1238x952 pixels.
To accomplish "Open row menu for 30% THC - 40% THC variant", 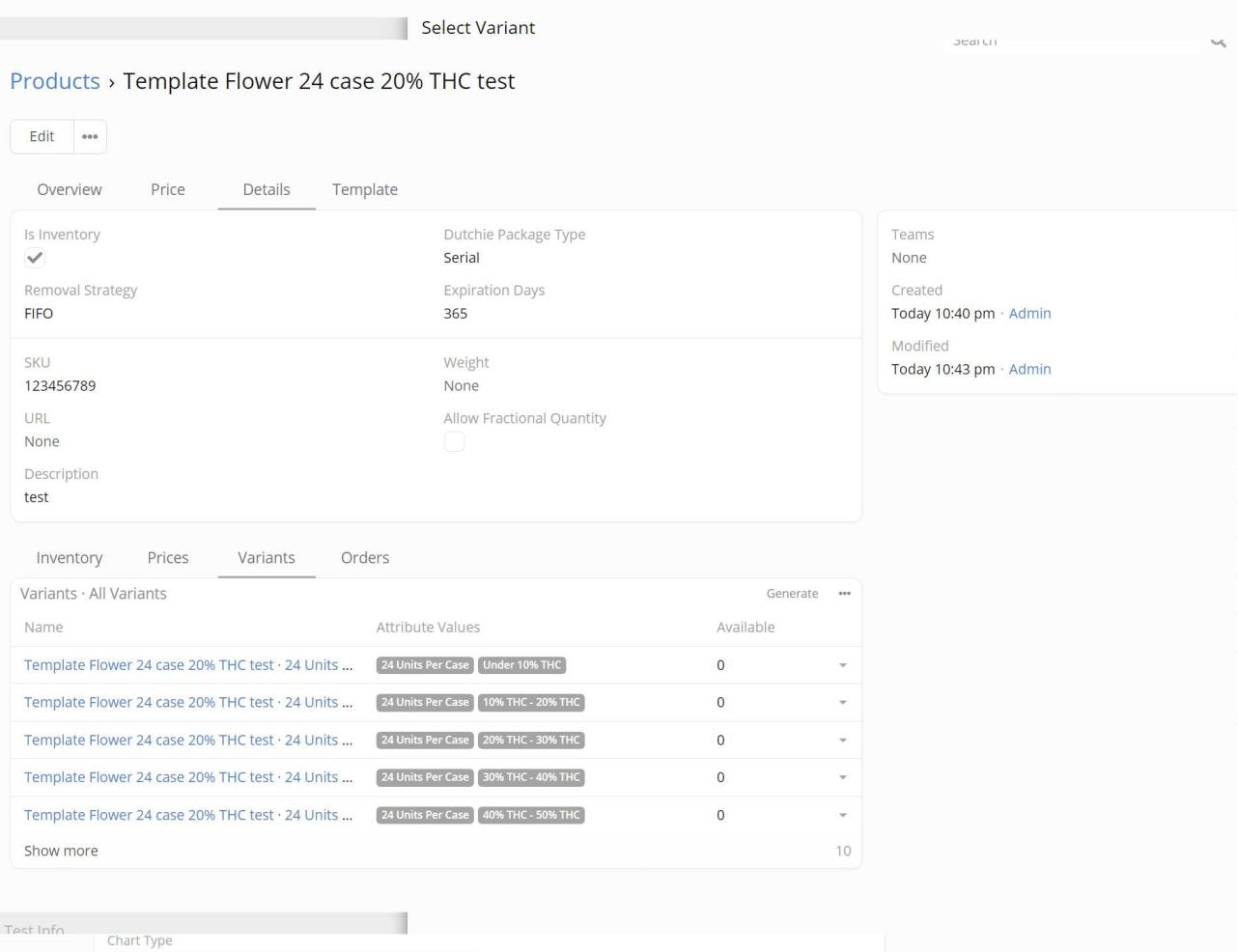I will point(842,777).
